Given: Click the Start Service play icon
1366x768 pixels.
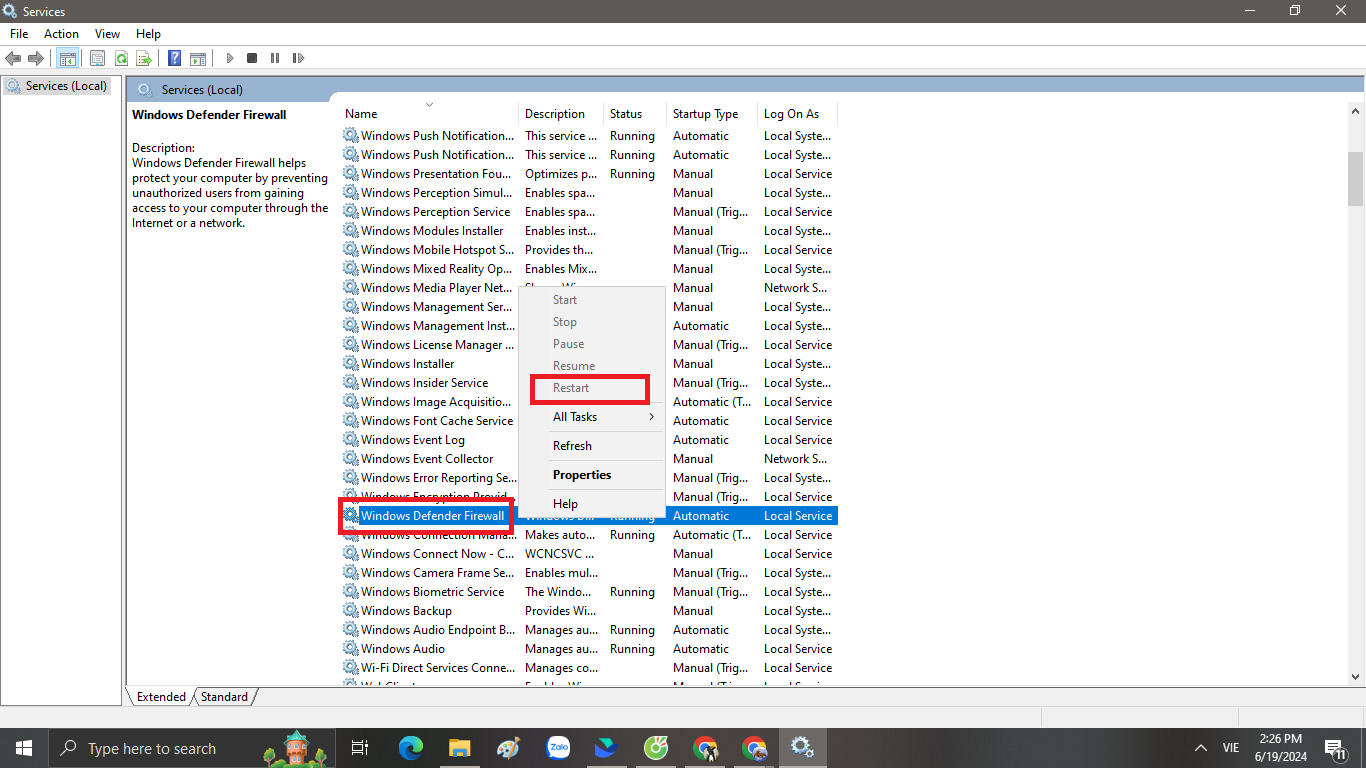Looking at the screenshot, I should coord(229,58).
